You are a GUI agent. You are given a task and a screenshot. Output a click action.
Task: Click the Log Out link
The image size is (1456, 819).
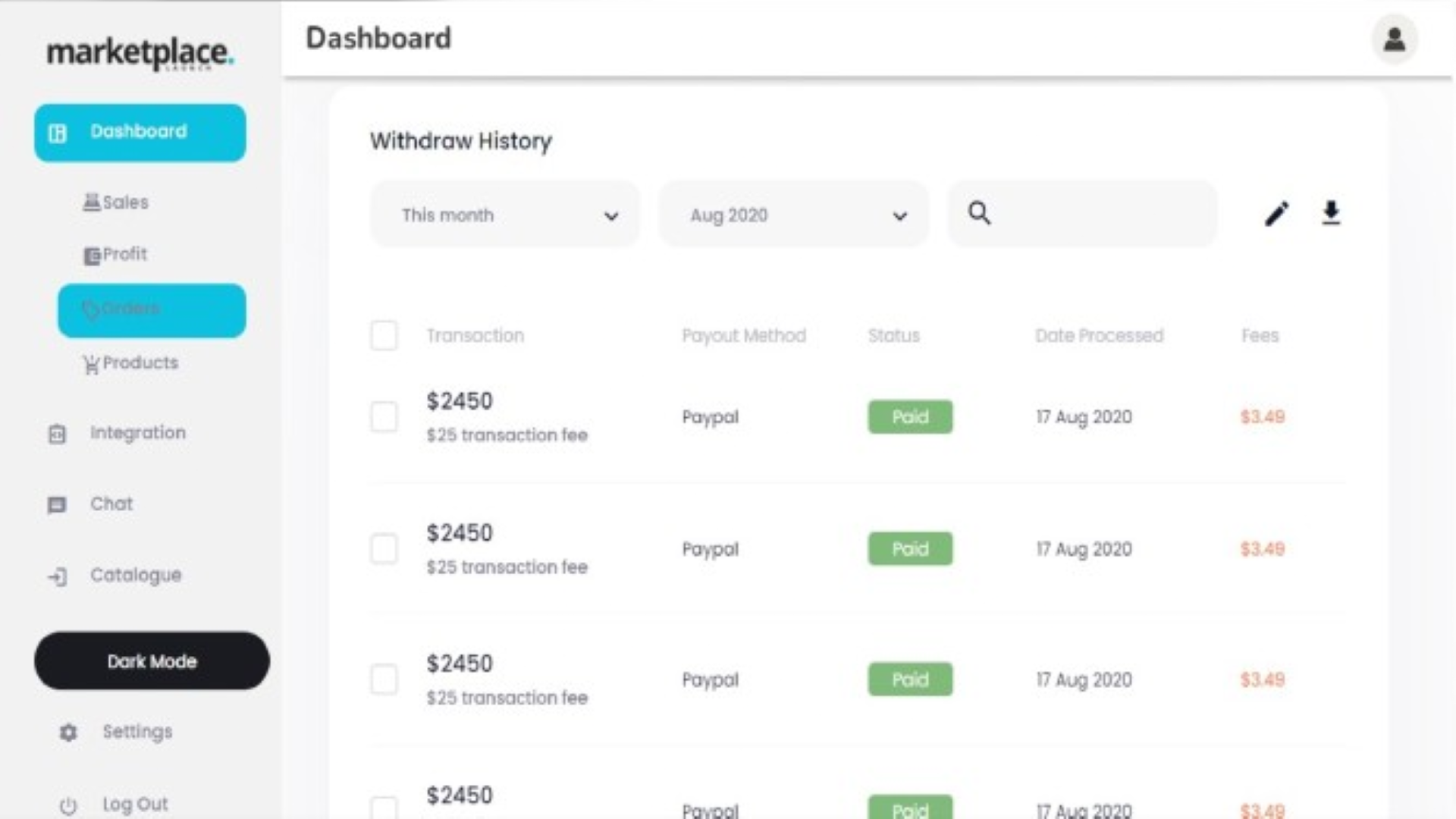(135, 804)
